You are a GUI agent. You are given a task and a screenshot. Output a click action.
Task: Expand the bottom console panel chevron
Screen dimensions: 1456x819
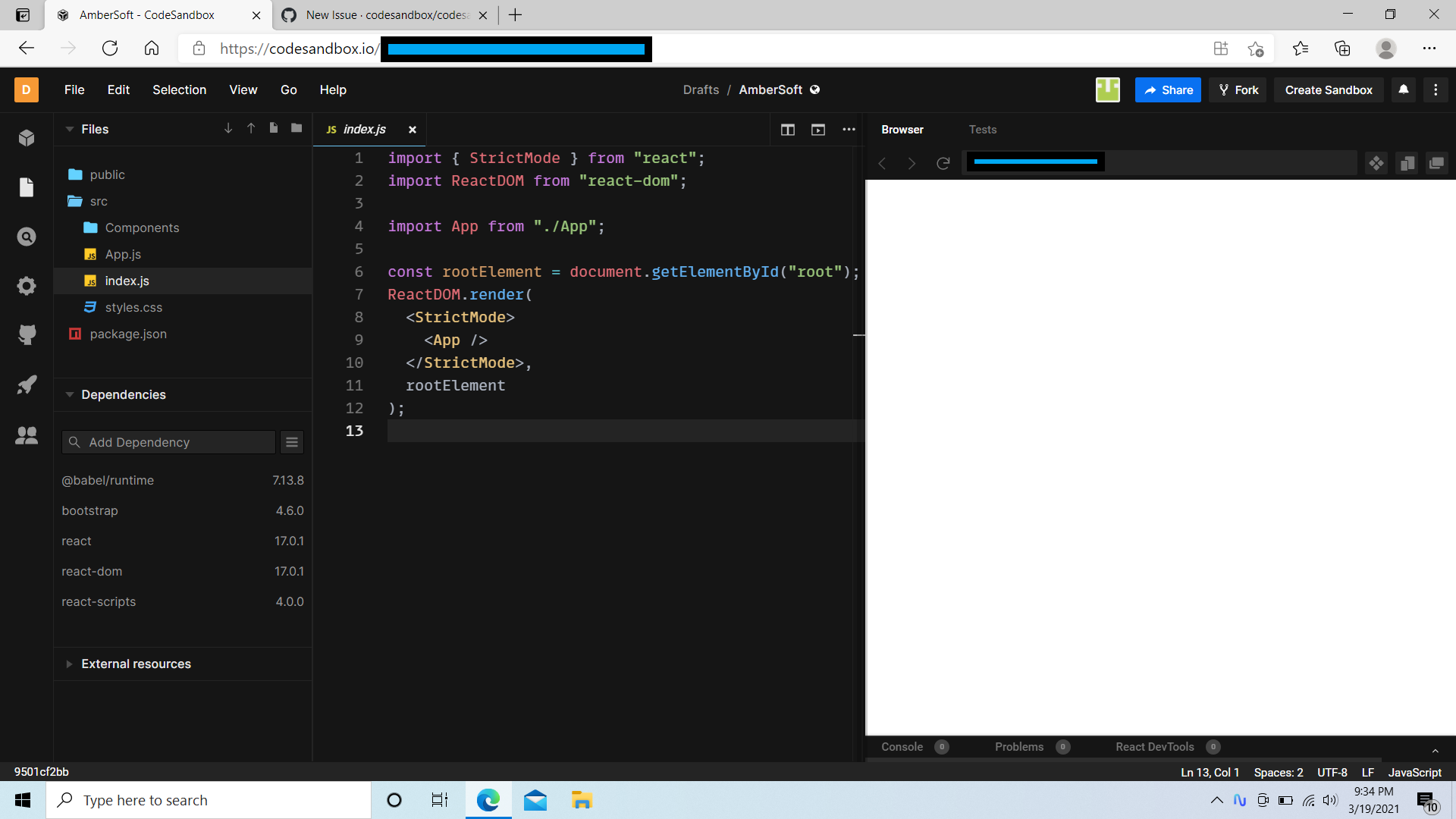1436,751
